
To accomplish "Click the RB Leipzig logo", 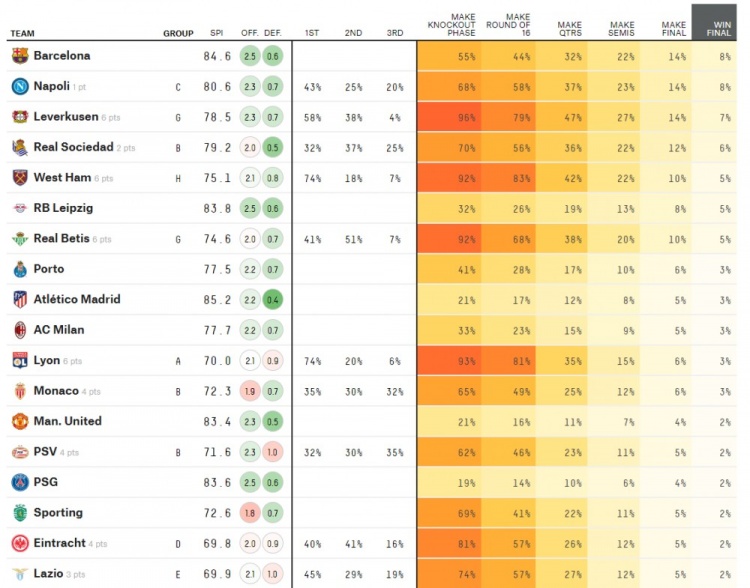I will 20,208.
